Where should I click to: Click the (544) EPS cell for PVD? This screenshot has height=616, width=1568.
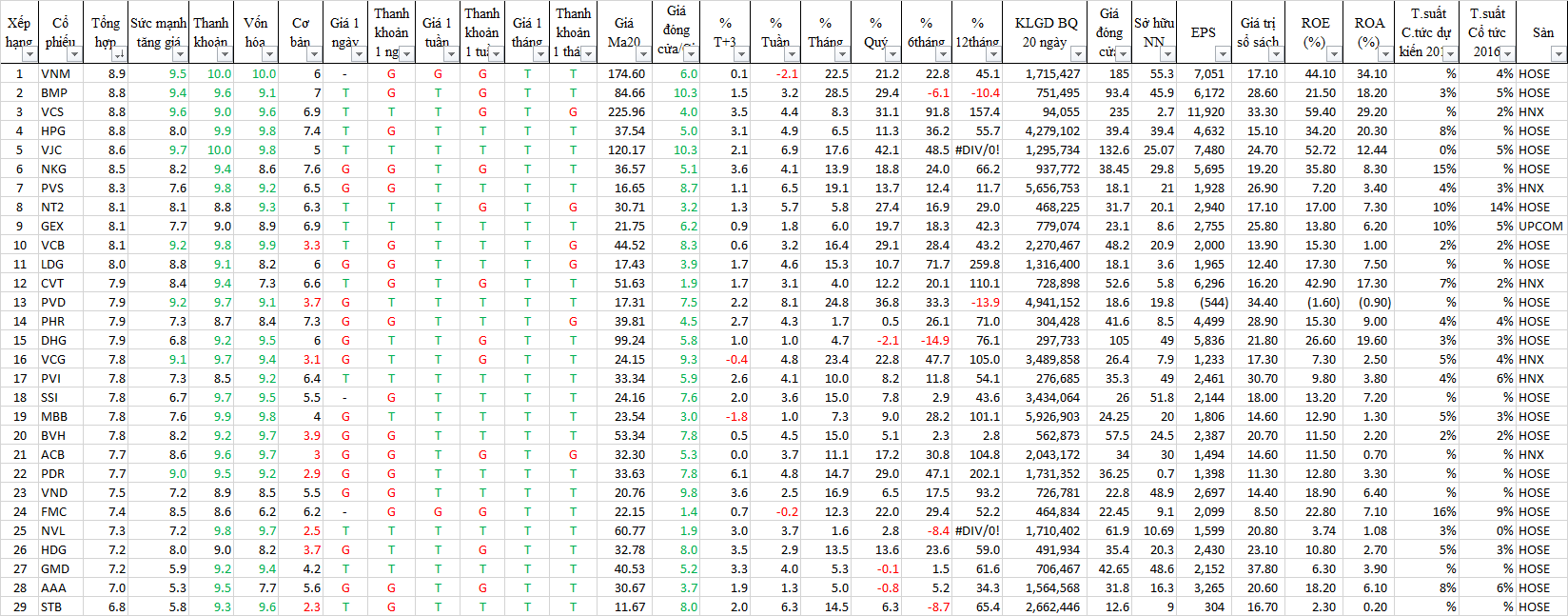tap(1205, 302)
